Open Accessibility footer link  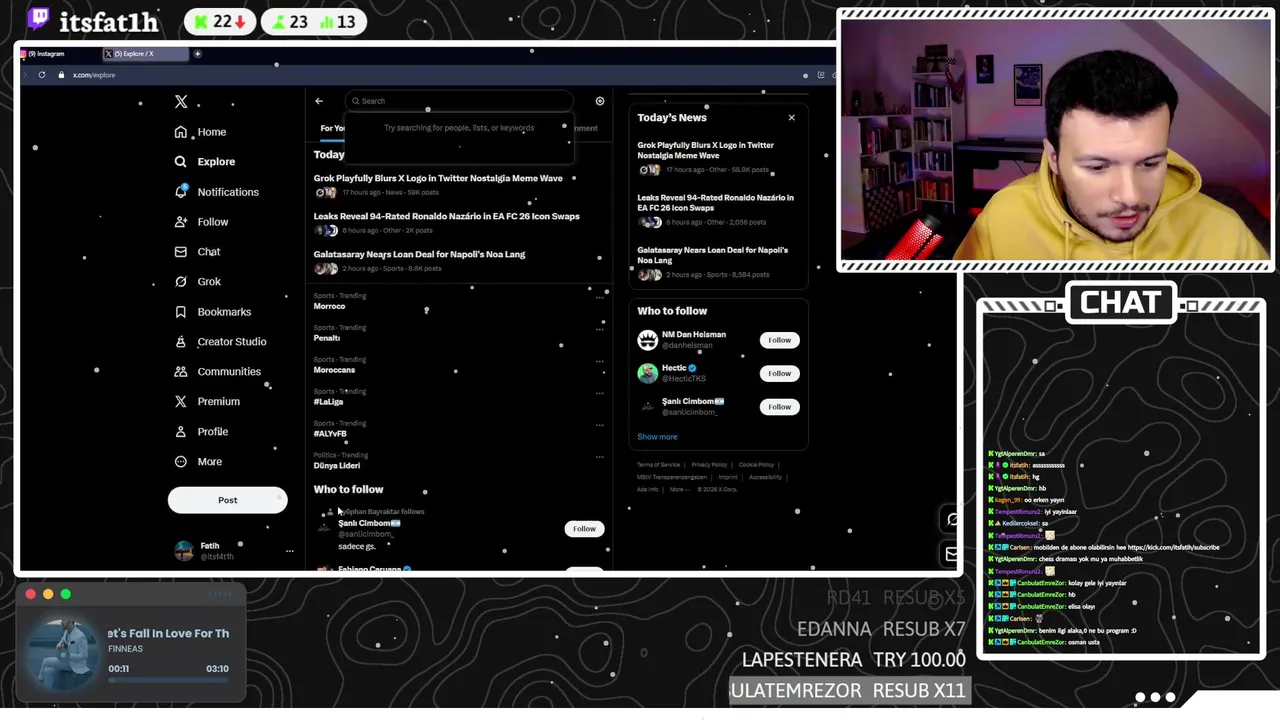tap(765, 478)
